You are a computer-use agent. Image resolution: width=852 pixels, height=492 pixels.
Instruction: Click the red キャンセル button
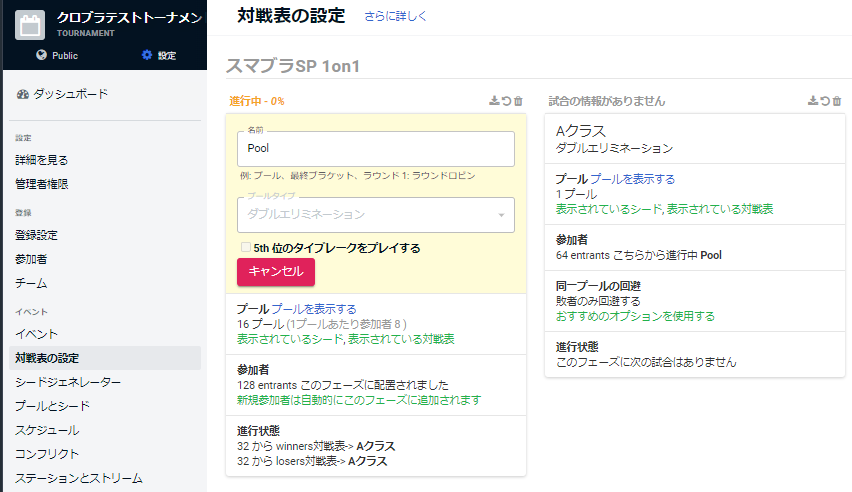pos(276,271)
